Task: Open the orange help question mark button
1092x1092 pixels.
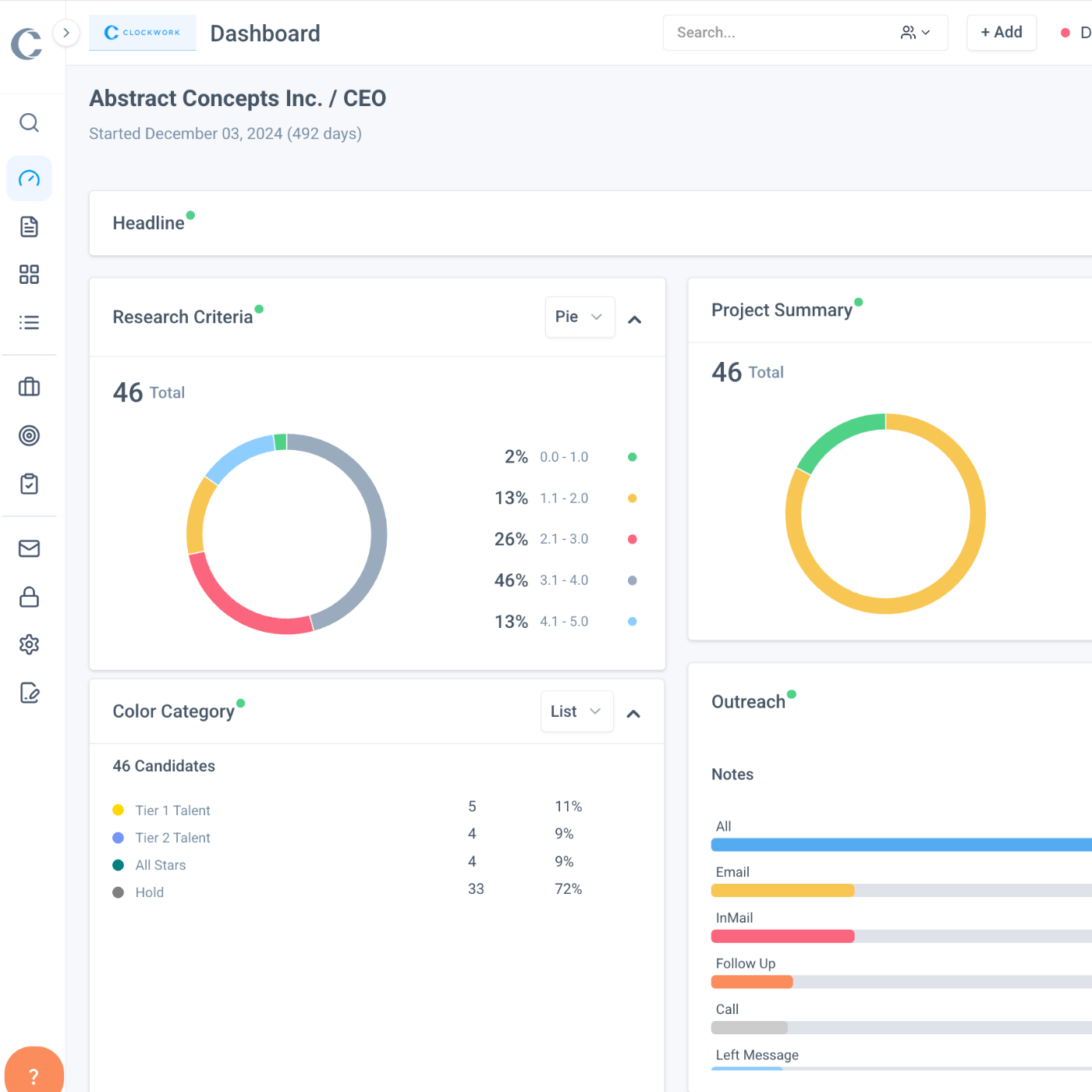Action: [x=34, y=1075]
